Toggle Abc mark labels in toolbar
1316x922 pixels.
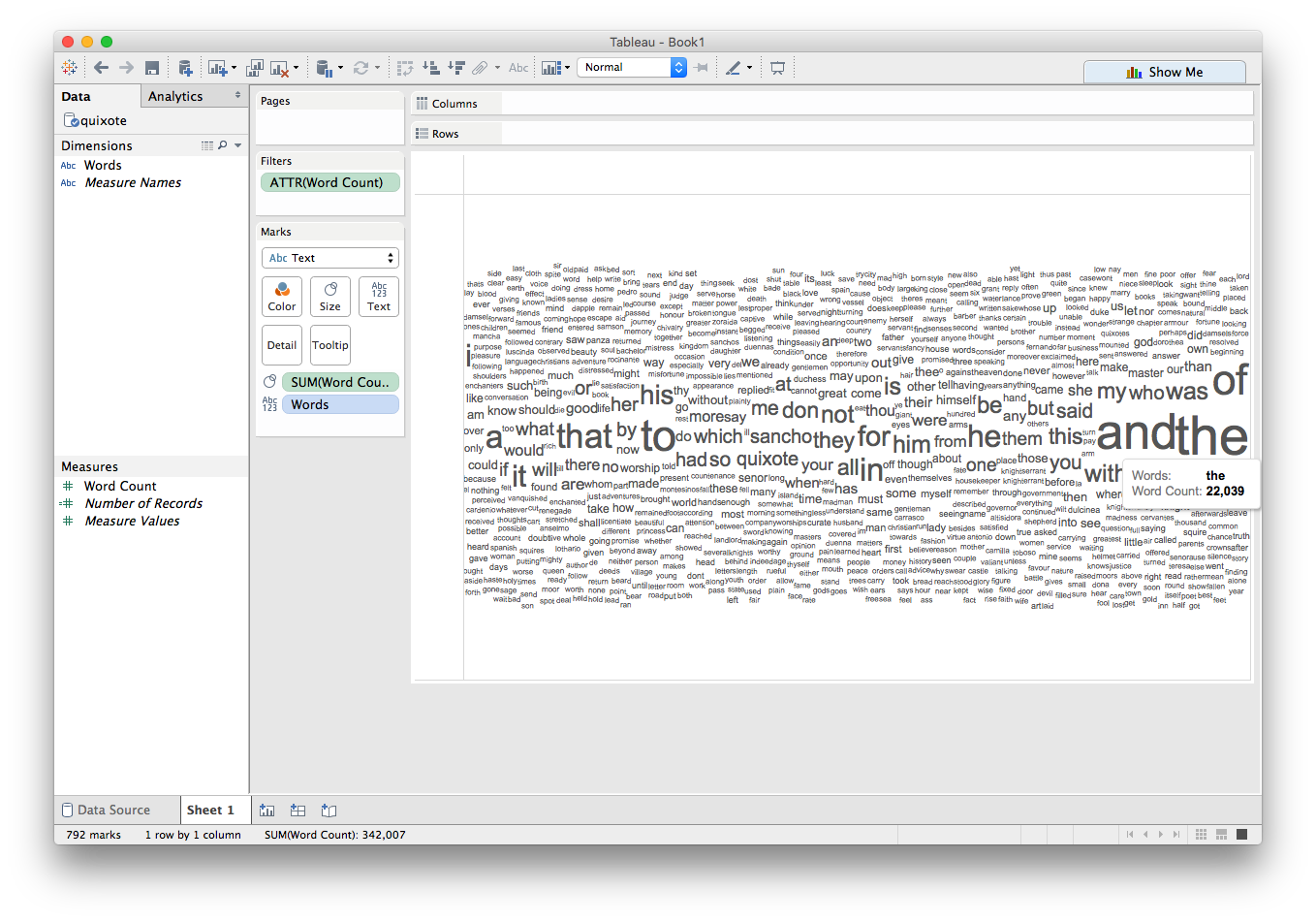(518, 68)
